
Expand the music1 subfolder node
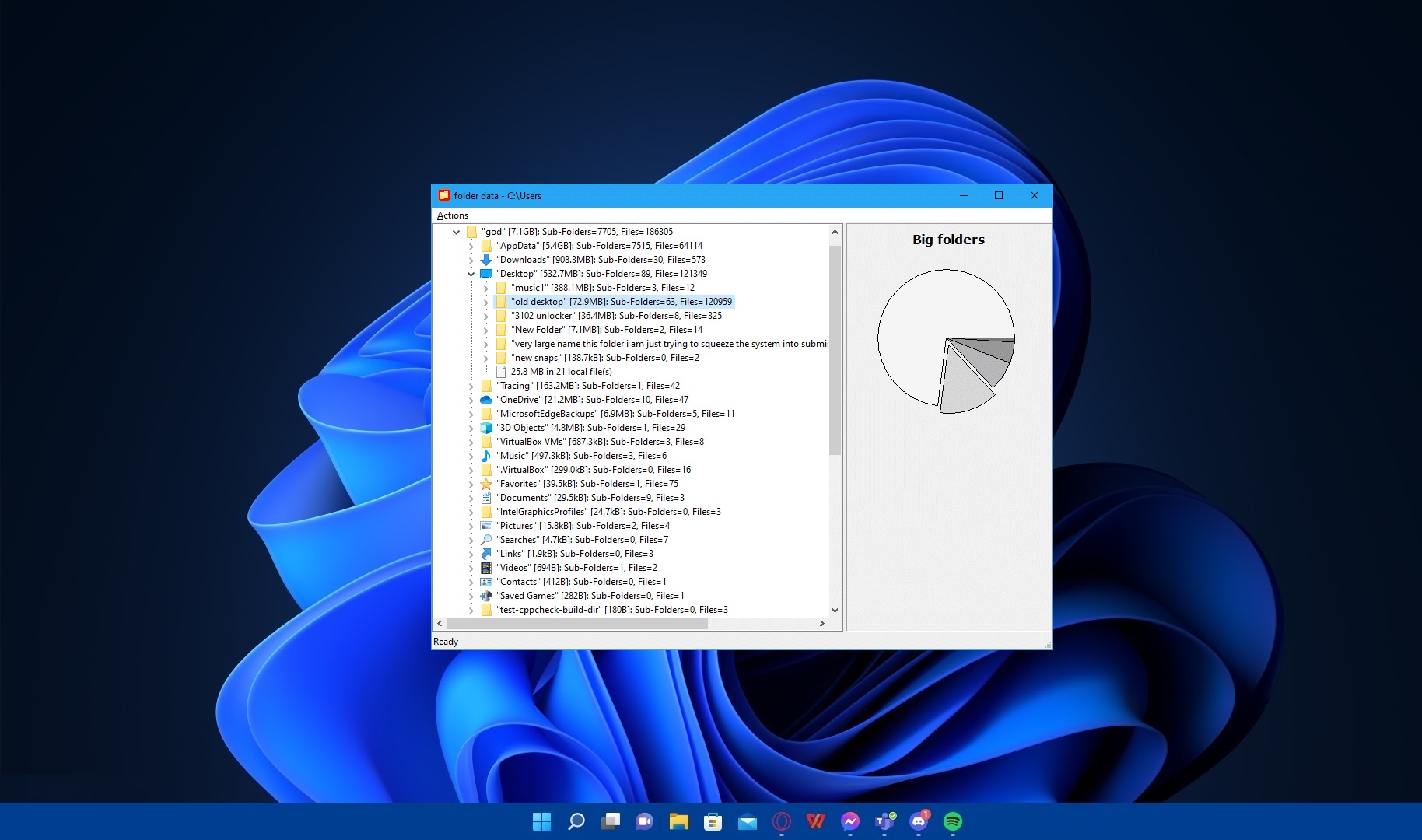(485, 288)
